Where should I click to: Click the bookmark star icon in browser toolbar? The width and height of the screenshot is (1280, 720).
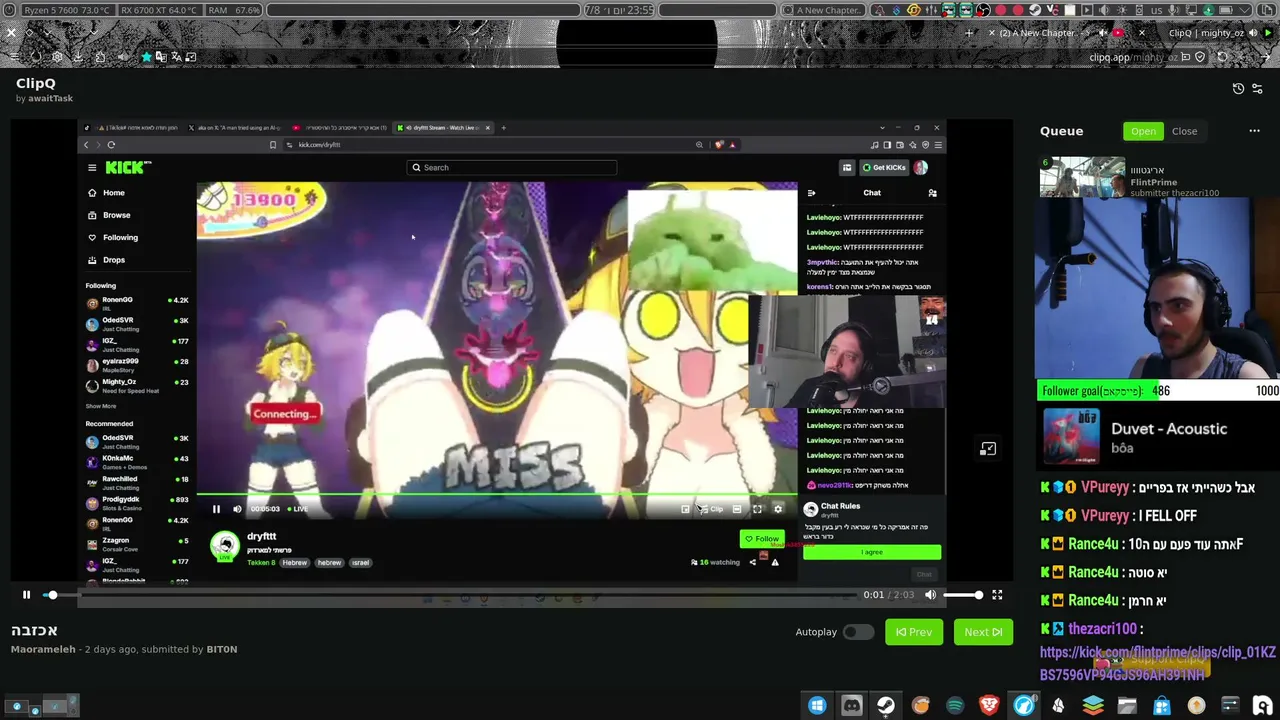point(146,57)
